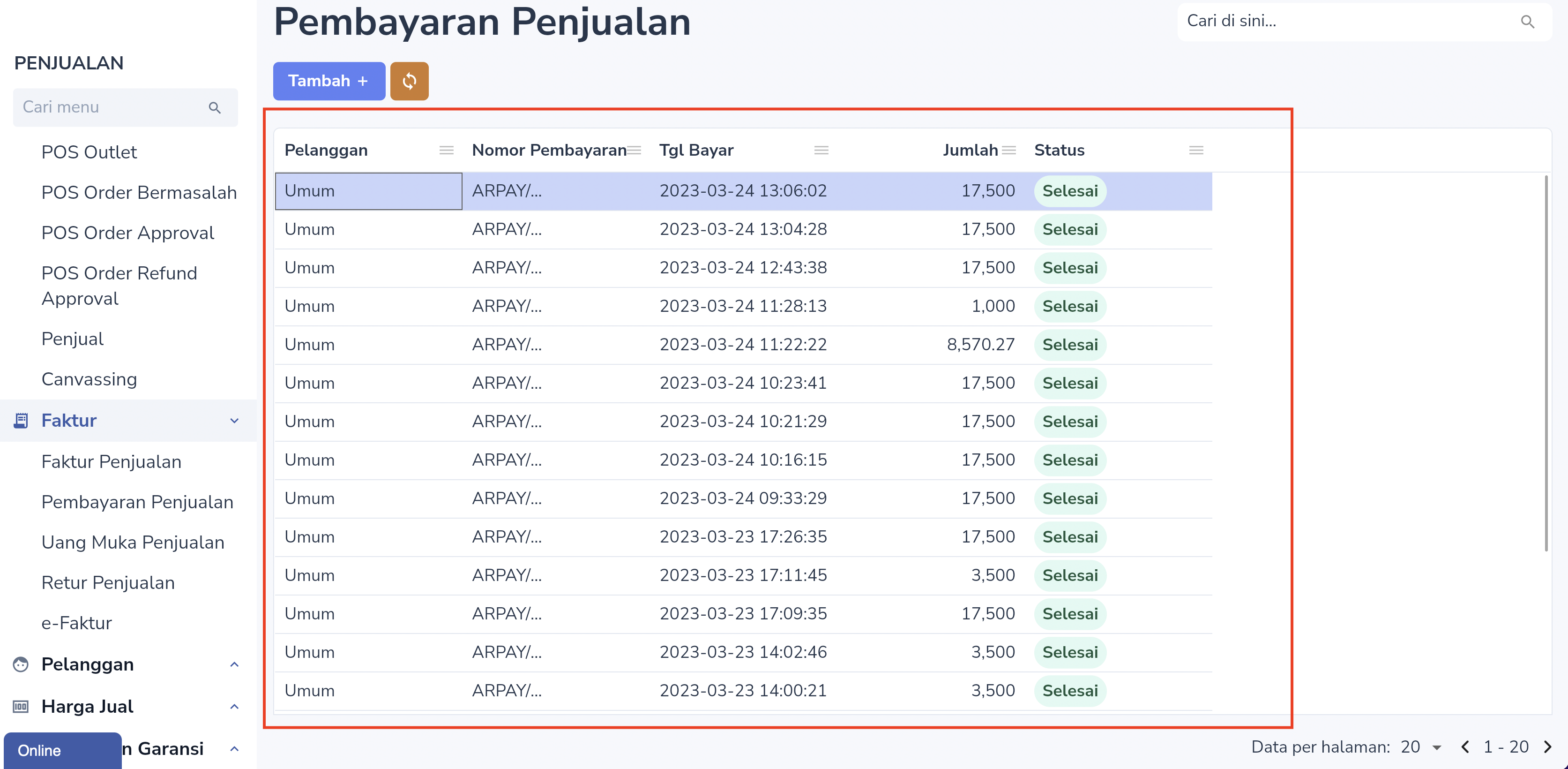
Task: Expand the Garansi menu chevron
Action: (234, 748)
